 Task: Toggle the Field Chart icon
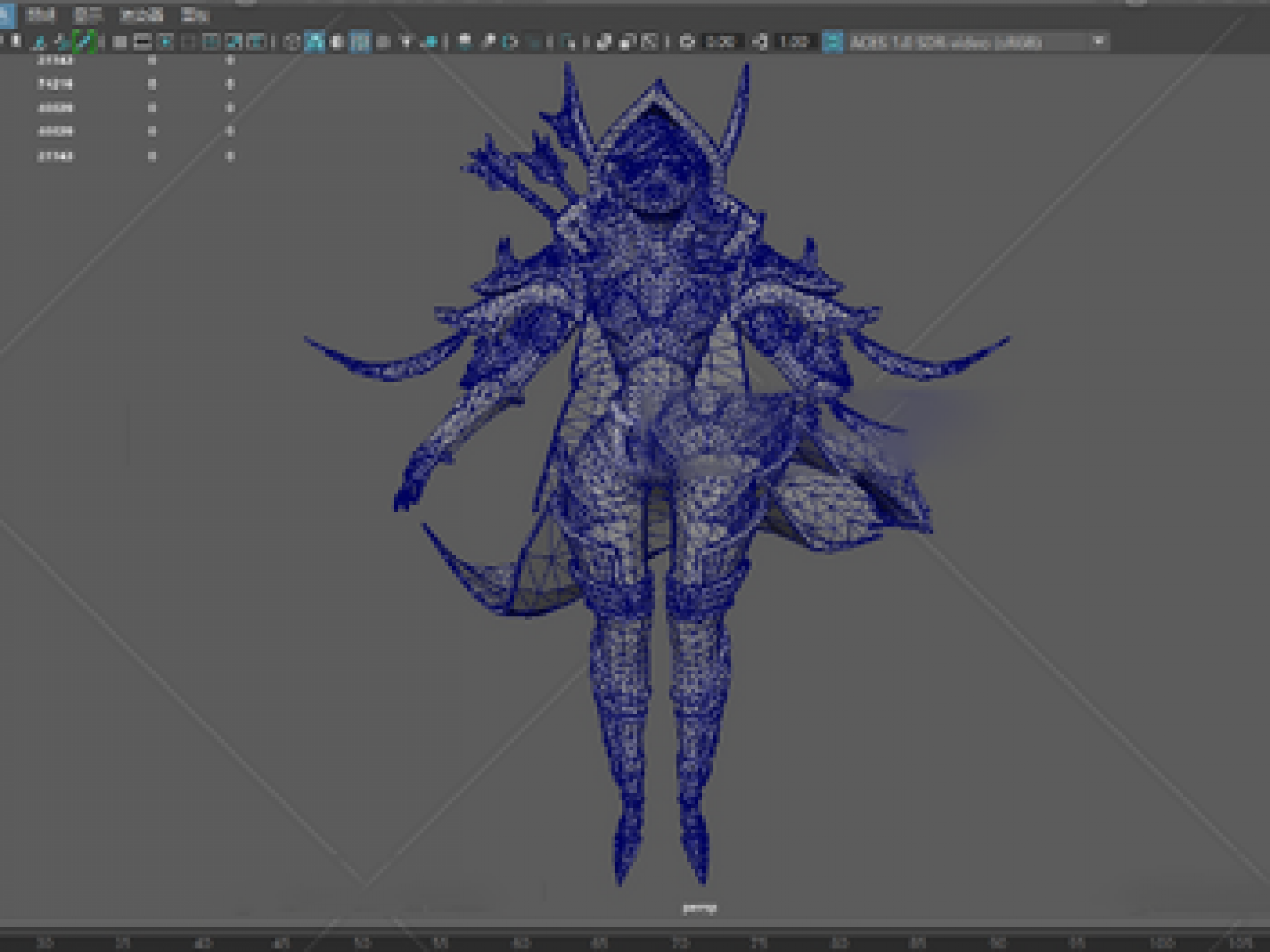pos(211,41)
